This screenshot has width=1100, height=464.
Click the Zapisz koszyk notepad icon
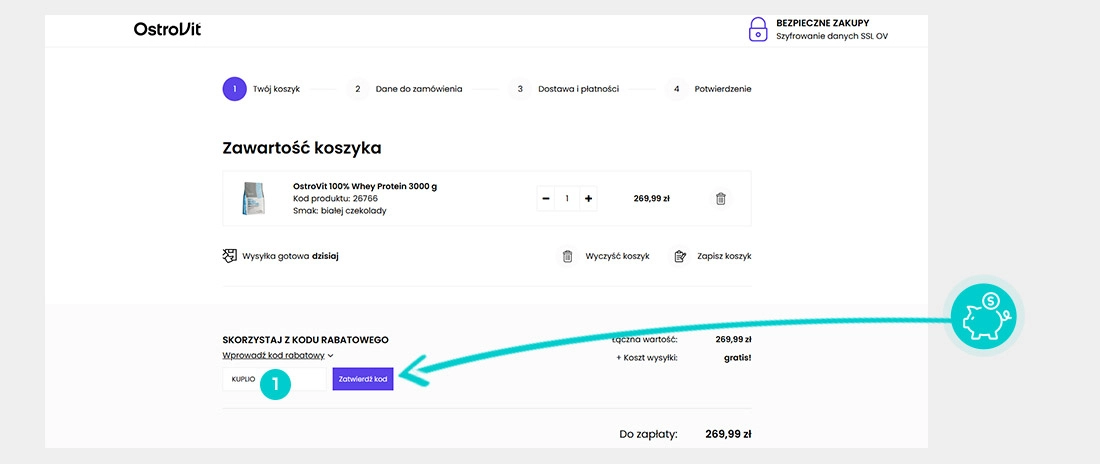[x=679, y=256]
